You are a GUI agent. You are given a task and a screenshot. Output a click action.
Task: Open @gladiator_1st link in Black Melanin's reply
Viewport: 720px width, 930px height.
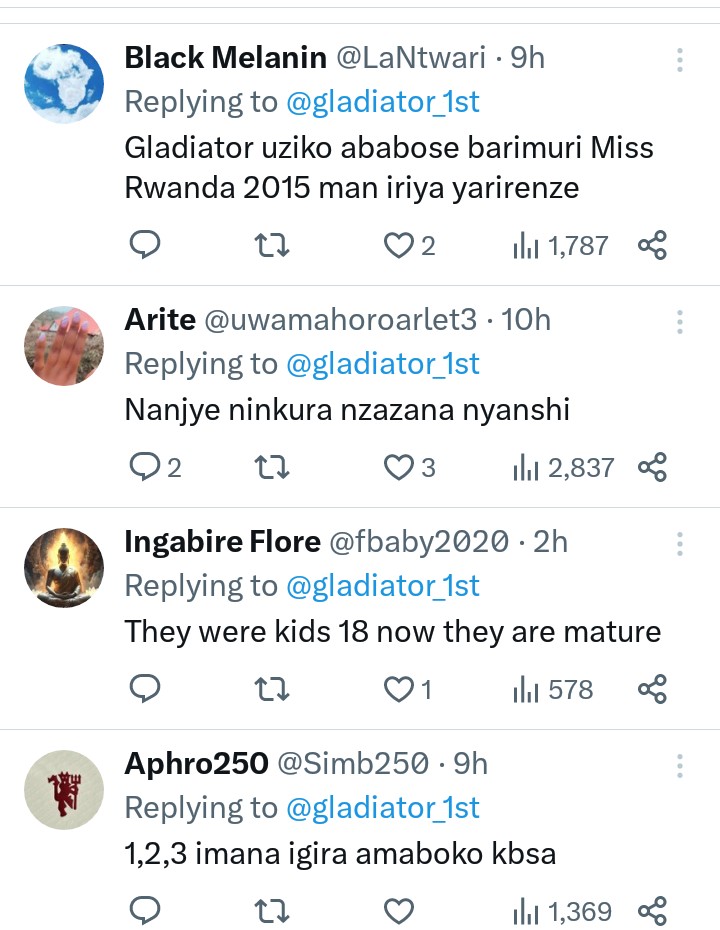pos(383,102)
